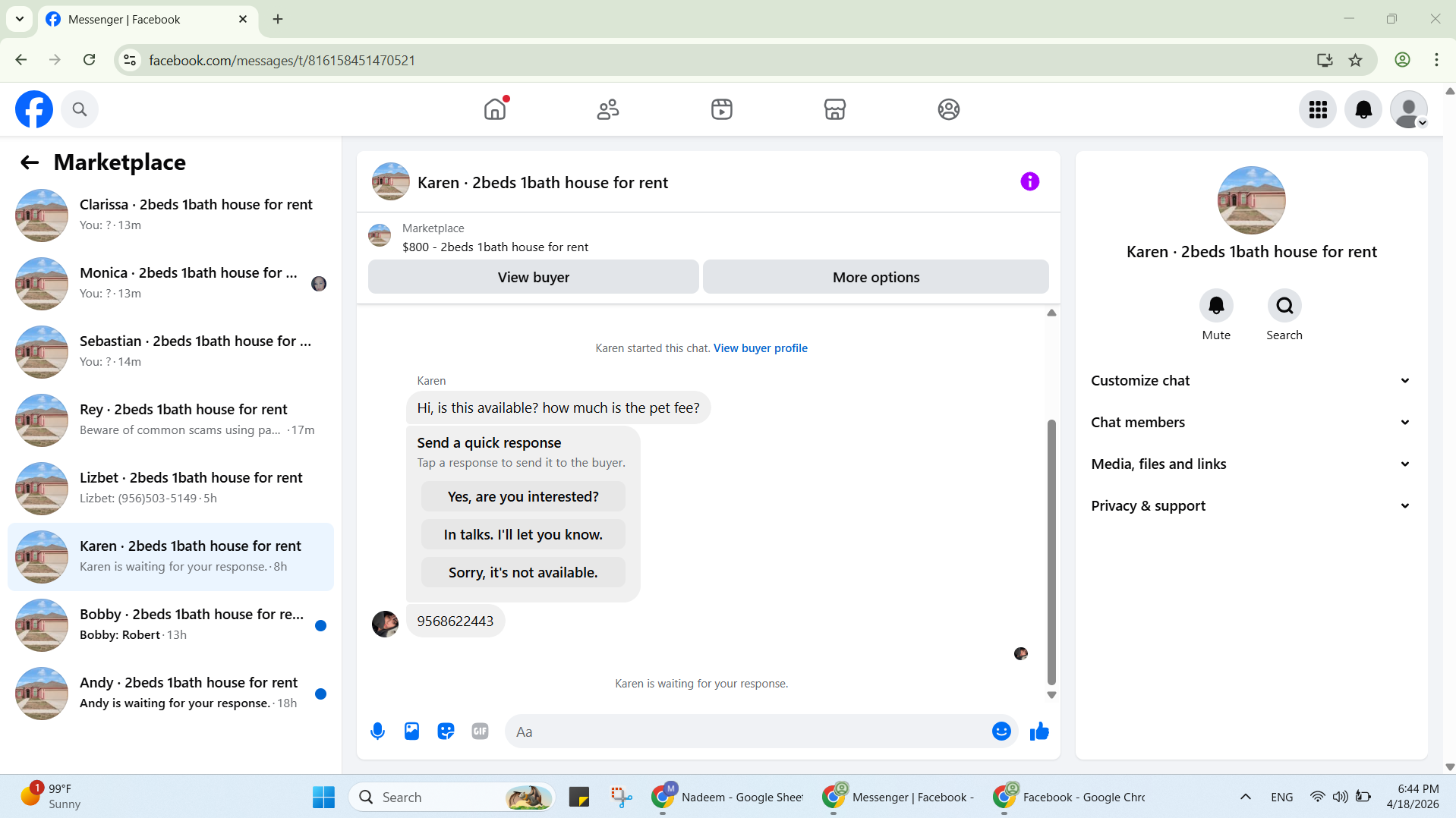Open a new browser tab
The image size is (1456, 818).
click(x=278, y=19)
